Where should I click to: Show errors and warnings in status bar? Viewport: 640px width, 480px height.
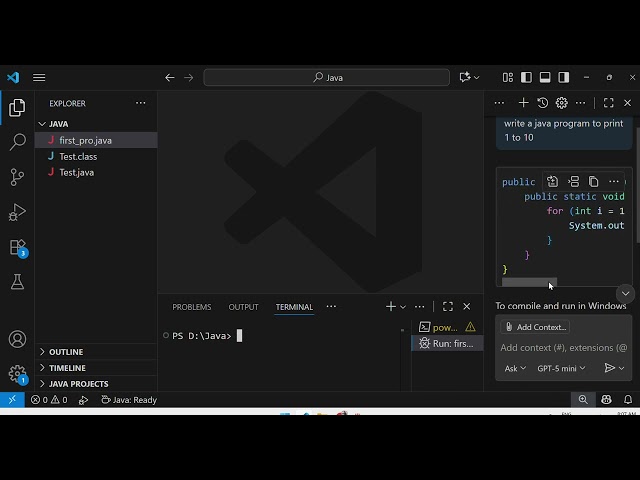(49, 400)
